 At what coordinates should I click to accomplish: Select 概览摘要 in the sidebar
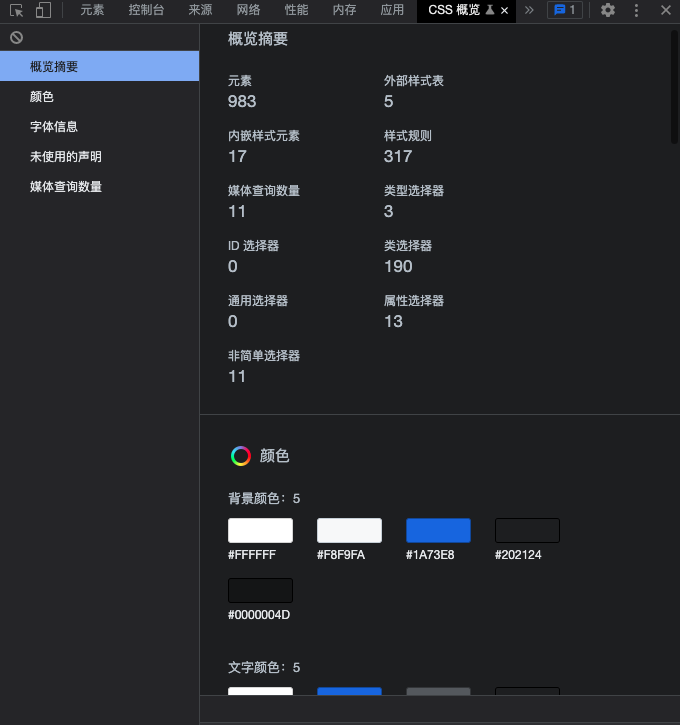point(99,66)
